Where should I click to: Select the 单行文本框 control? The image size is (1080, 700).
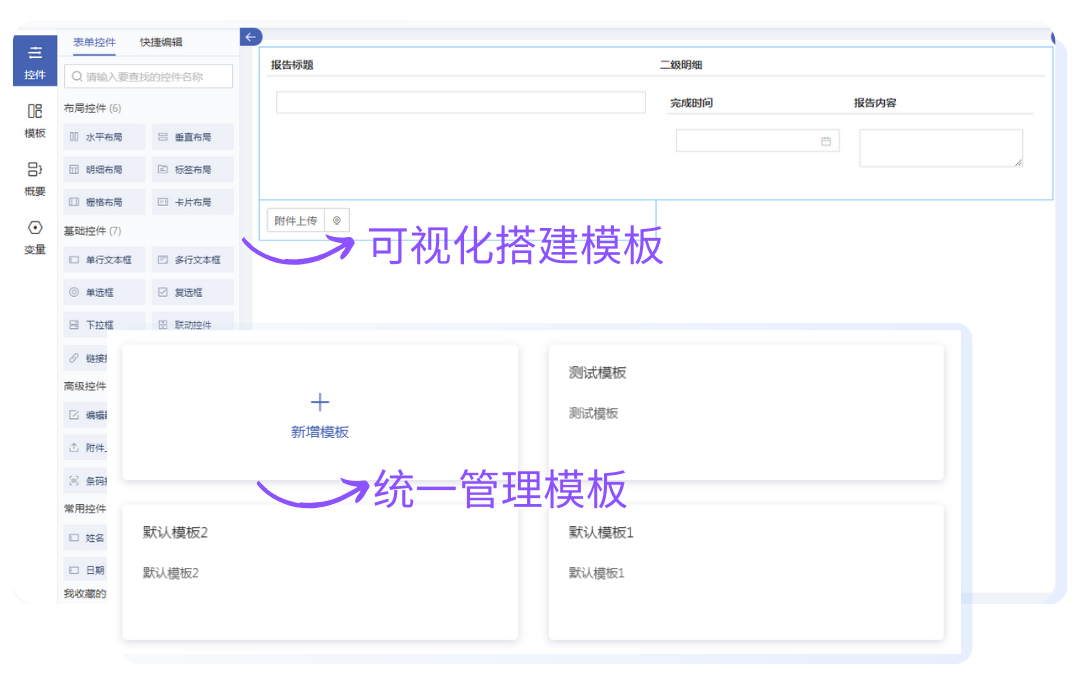tap(104, 260)
